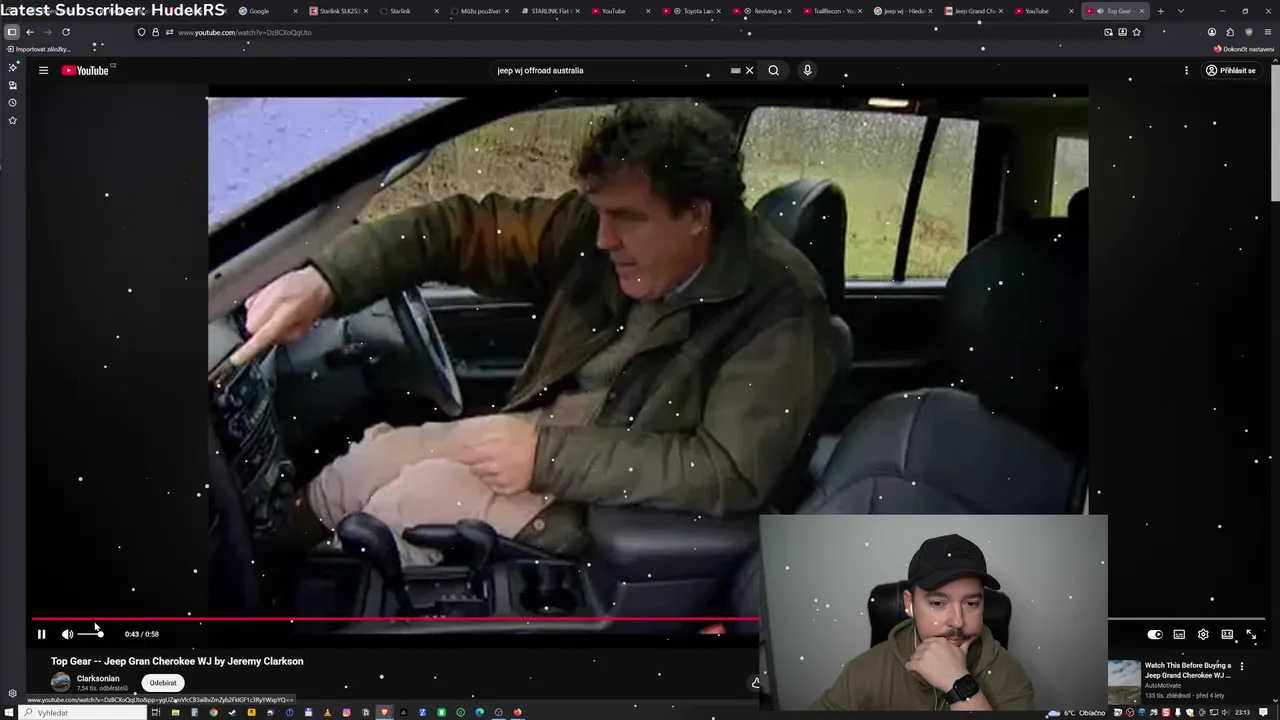Open bookmarks star in the sidebar

point(12,120)
